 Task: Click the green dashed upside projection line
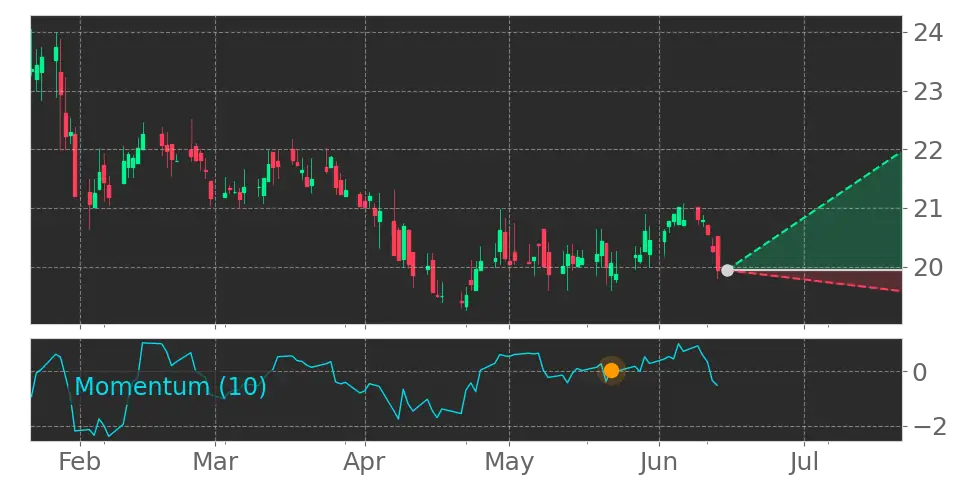coord(815,211)
